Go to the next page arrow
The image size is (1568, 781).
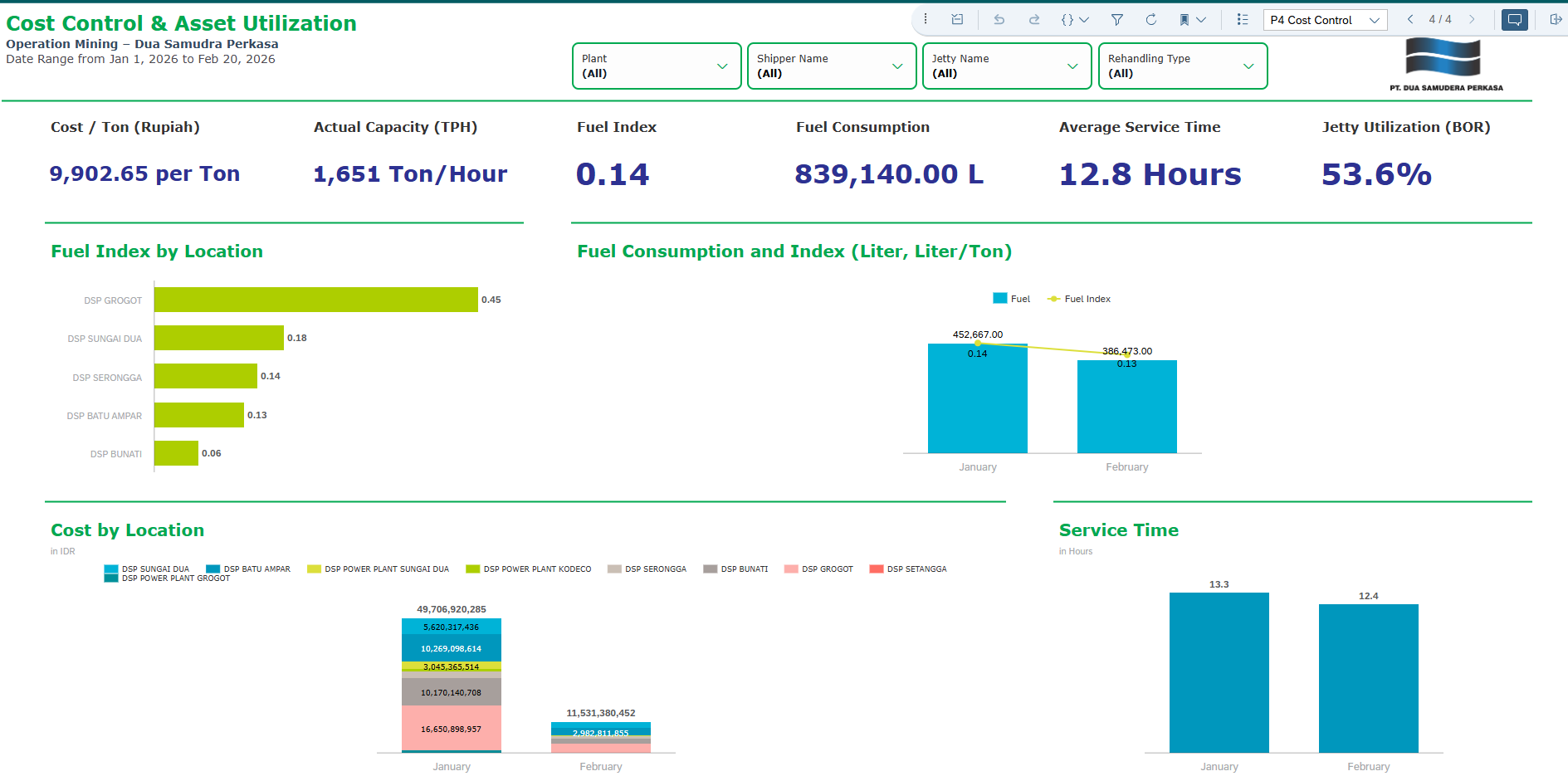point(1472,19)
